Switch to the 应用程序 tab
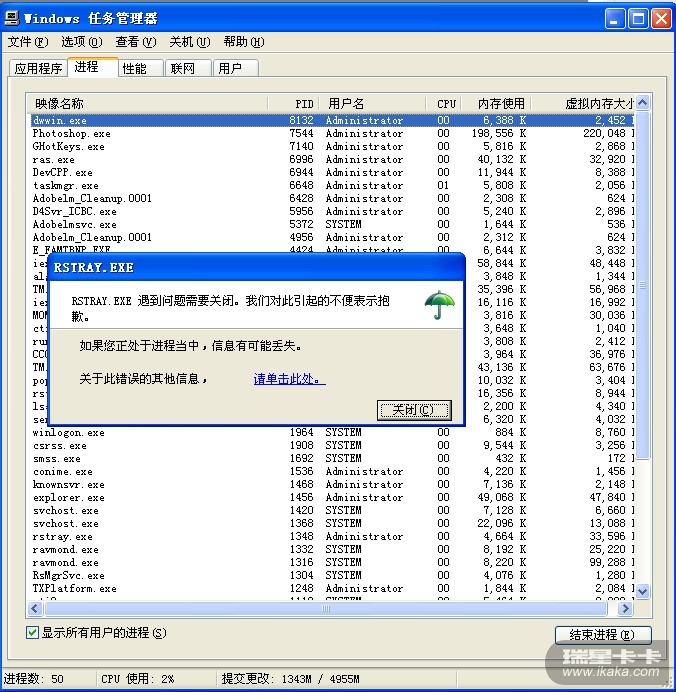The image size is (676, 692). point(38,68)
